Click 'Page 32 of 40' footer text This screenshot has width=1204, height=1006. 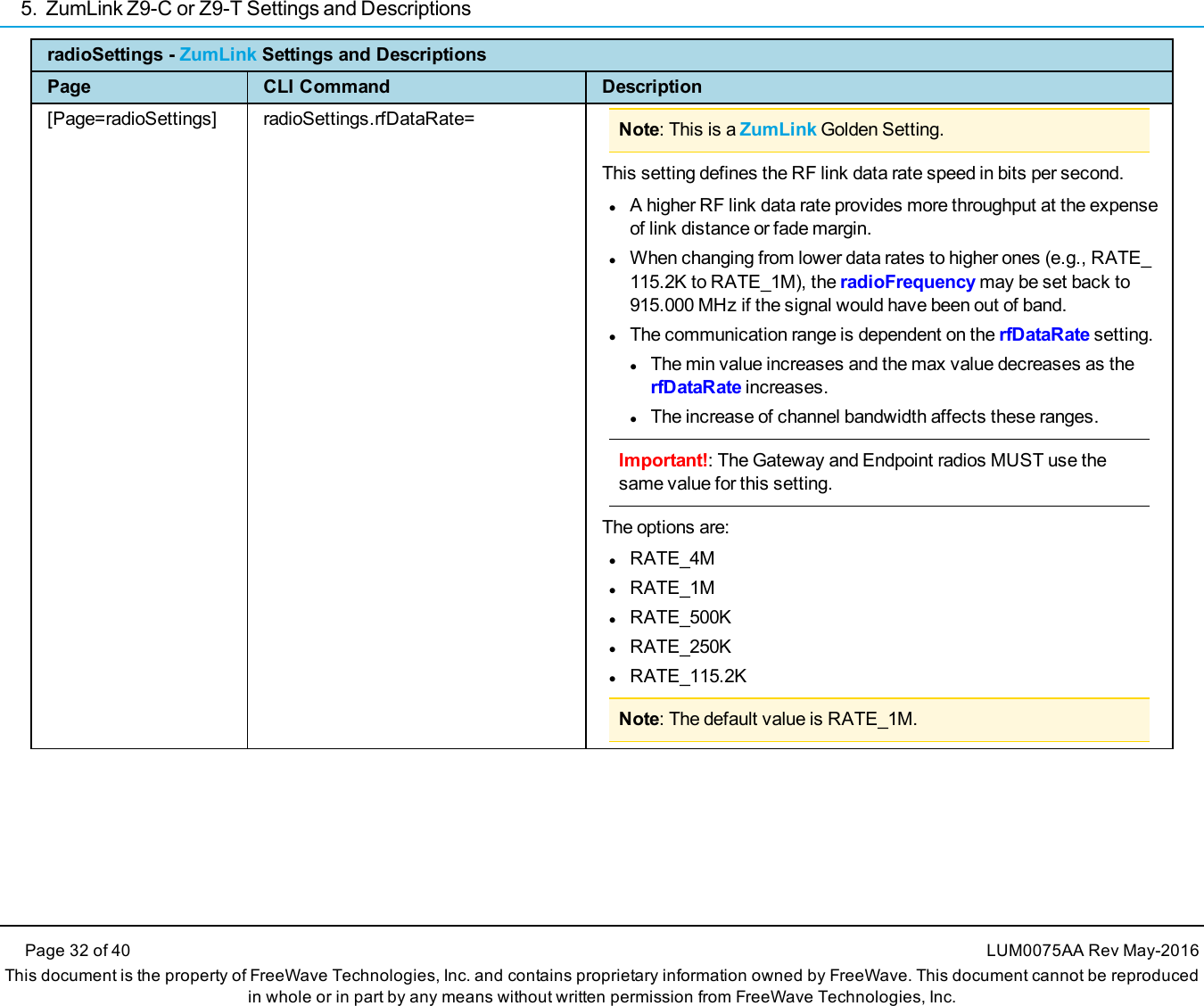(x=78, y=951)
